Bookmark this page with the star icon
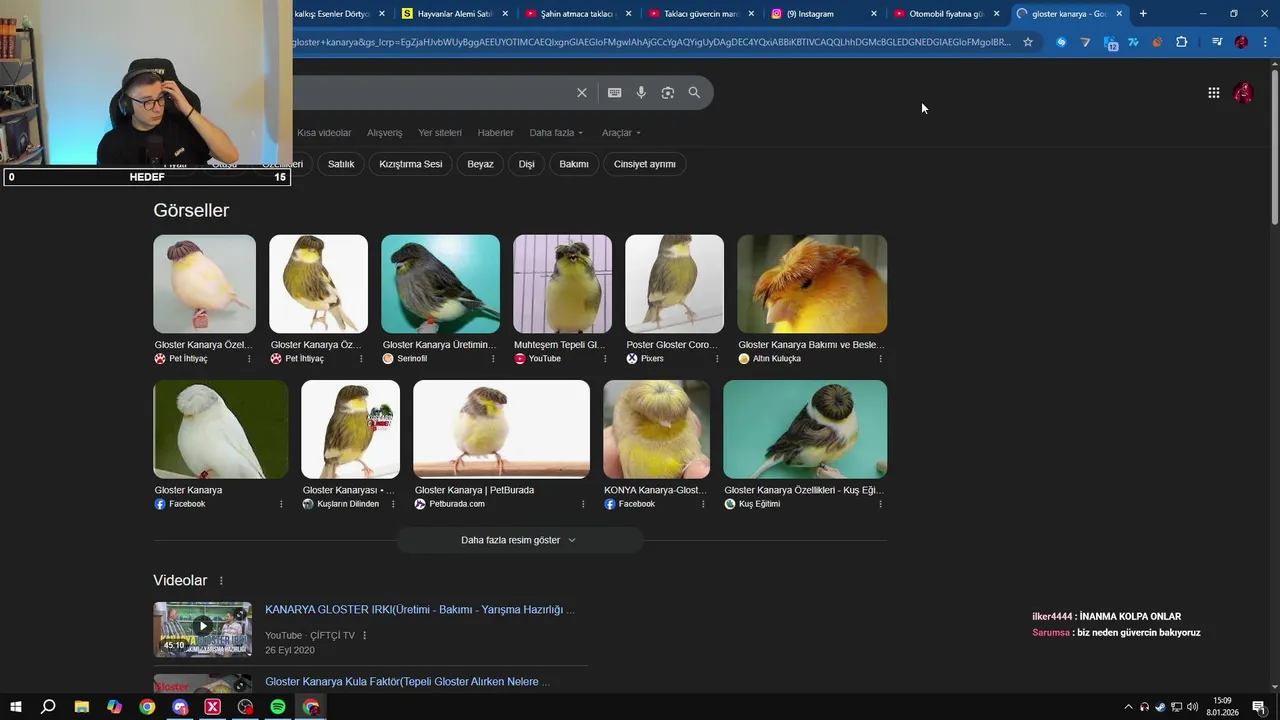This screenshot has height=720, width=1280. [1027, 42]
